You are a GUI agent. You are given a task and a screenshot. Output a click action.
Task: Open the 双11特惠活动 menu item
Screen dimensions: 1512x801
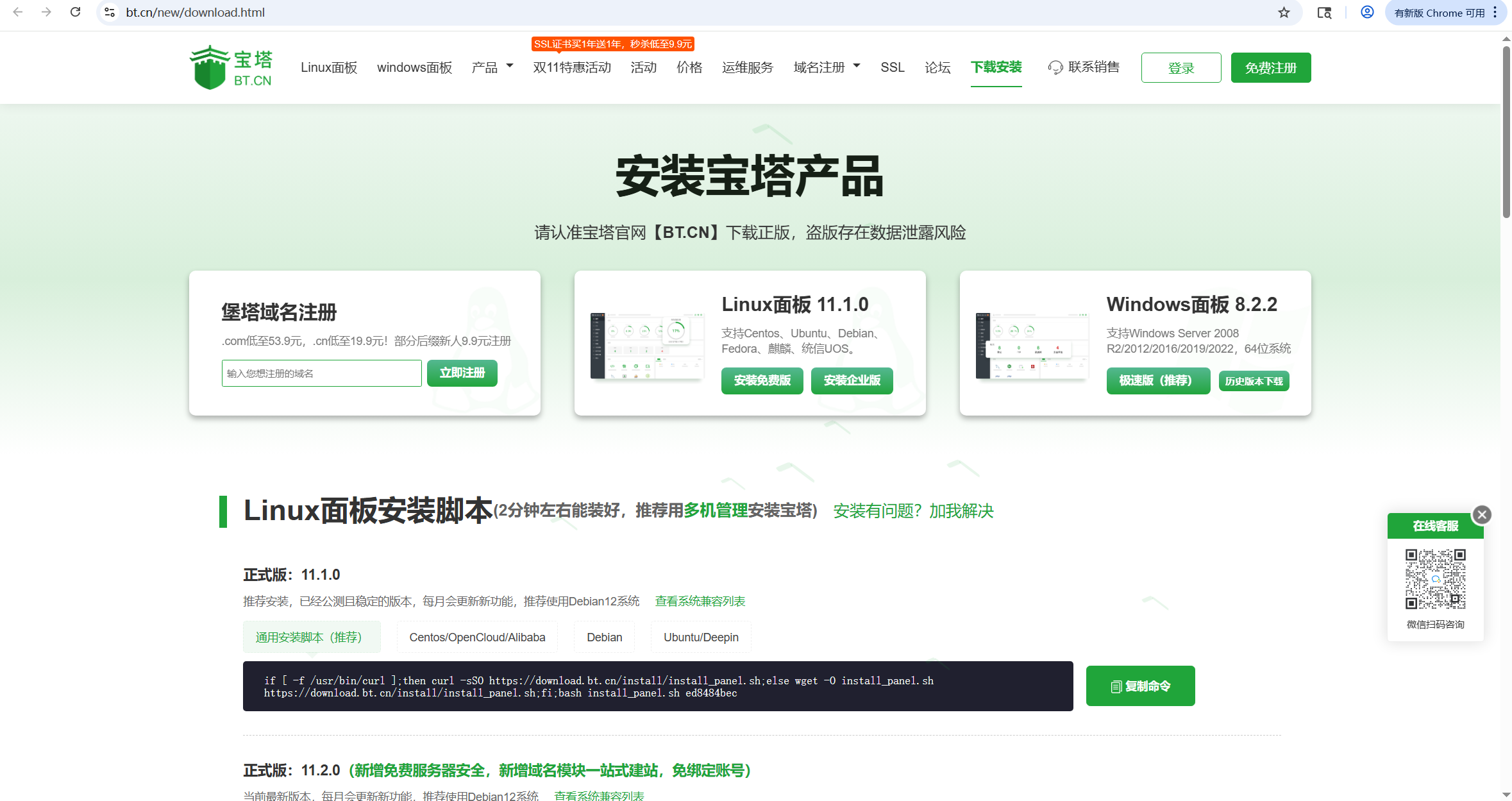click(571, 67)
